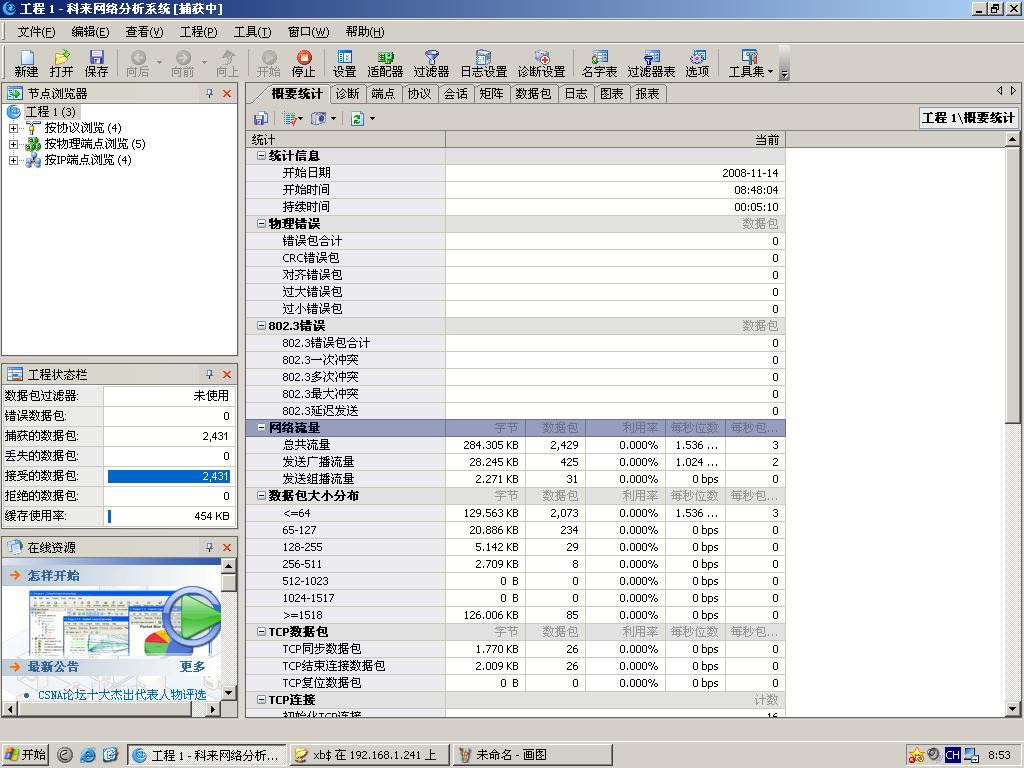Click the 新建 (New) toolbar icon
1024x768 pixels.
coord(26,63)
